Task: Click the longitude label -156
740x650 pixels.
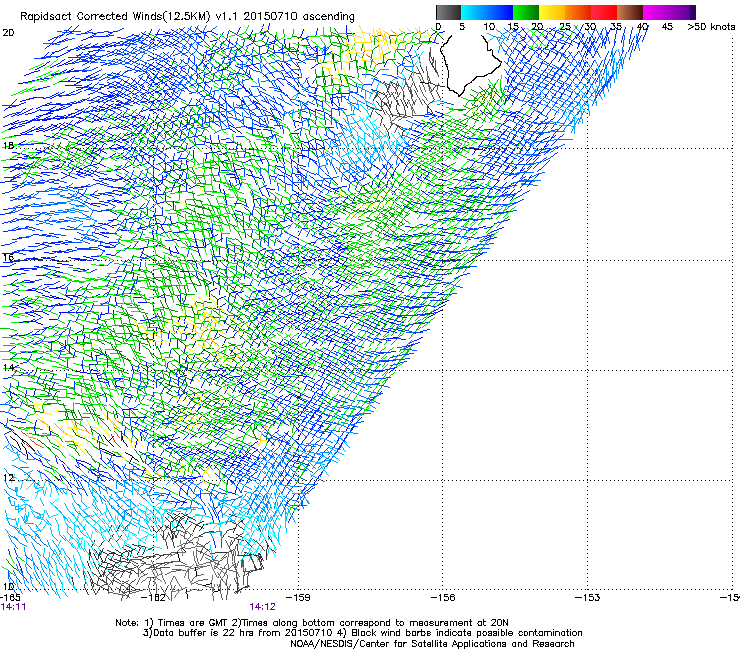Action: (x=443, y=598)
